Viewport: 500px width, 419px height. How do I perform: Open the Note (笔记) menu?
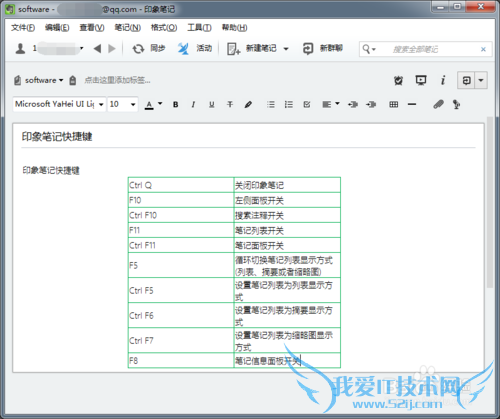(x=128, y=28)
